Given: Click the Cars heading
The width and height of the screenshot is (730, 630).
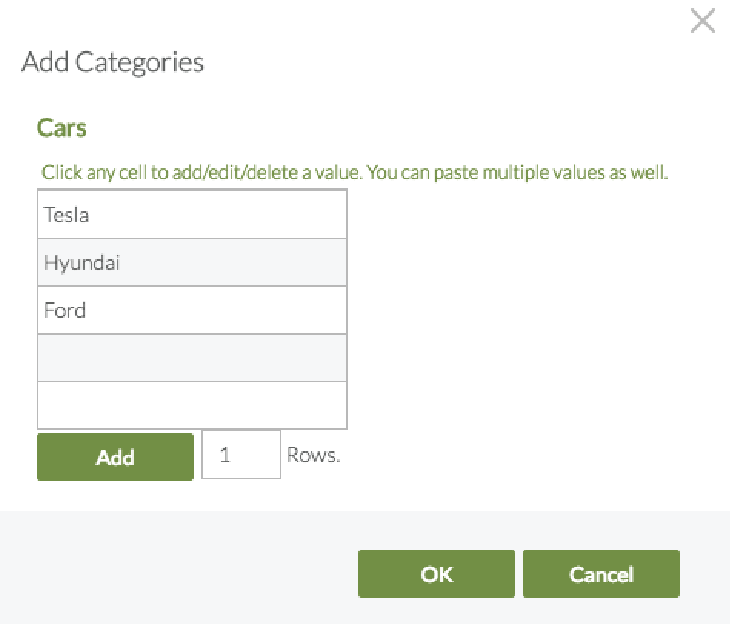Looking at the screenshot, I should pos(62,128).
